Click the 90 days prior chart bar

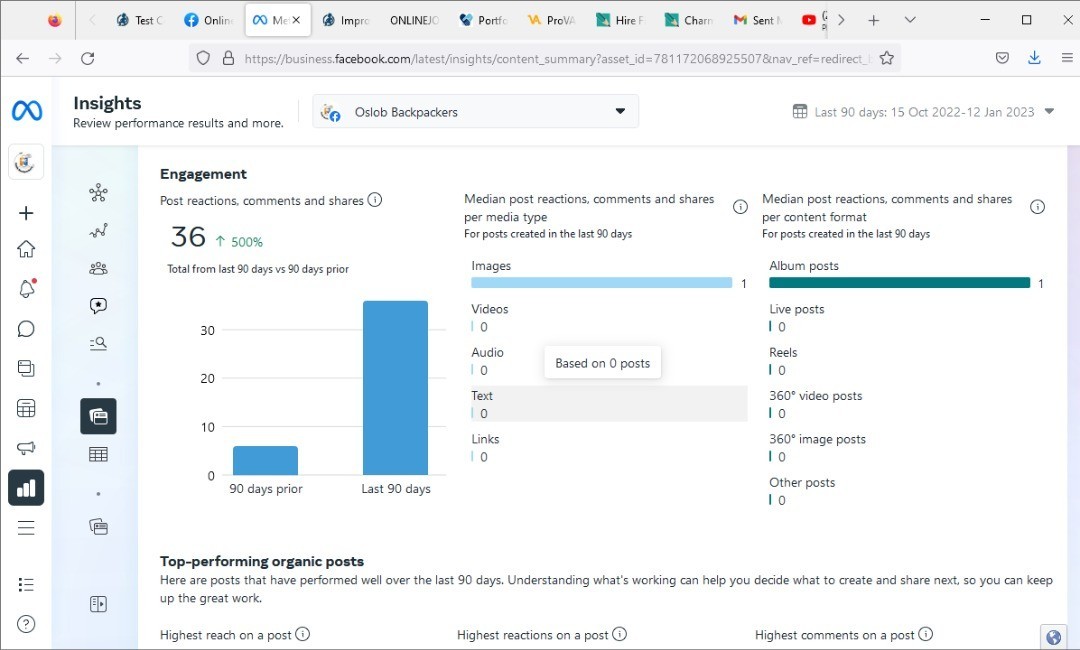pyautogui.click(x=265, y=461)
